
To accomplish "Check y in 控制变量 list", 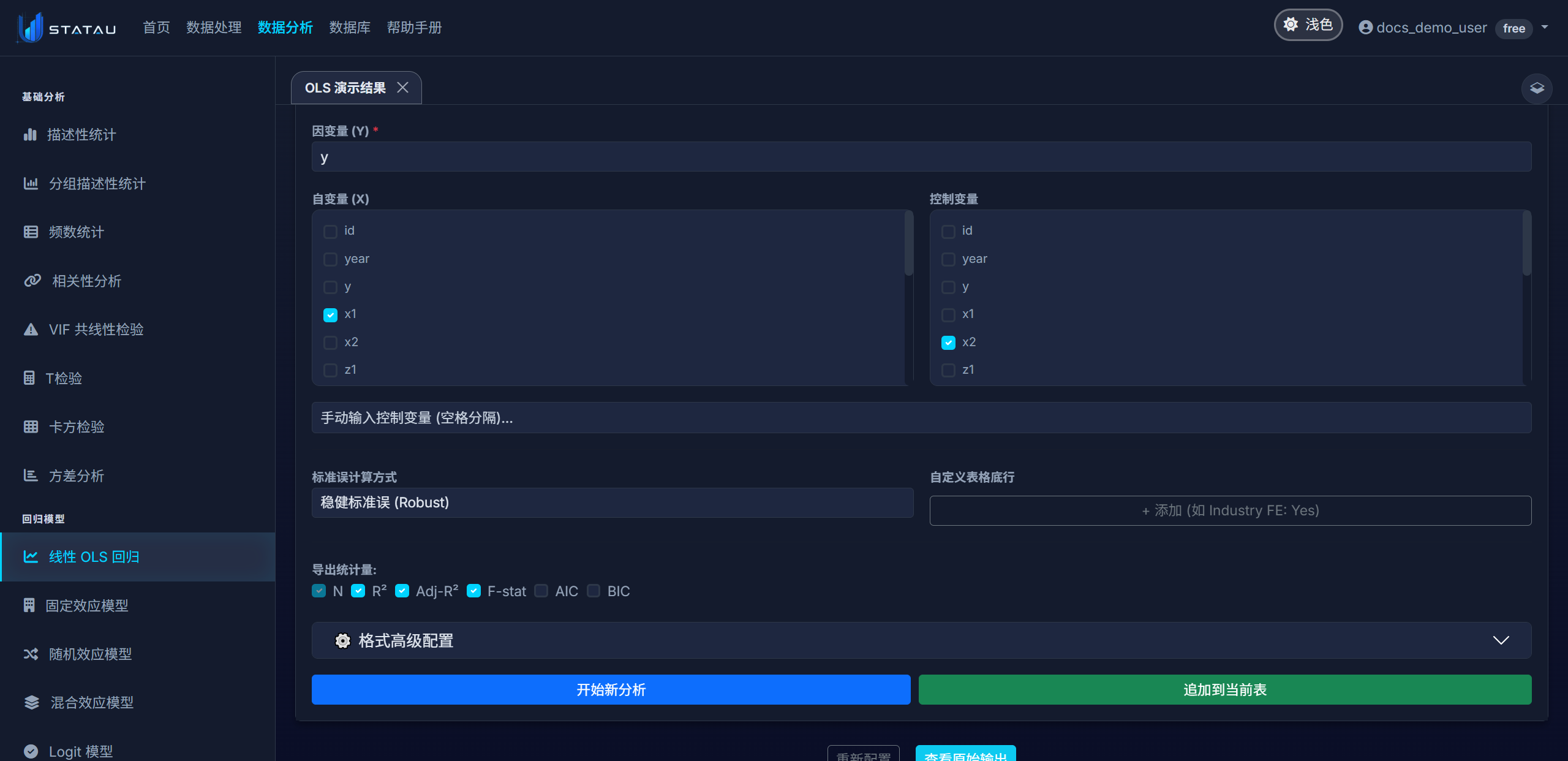I will coord(948,287).
